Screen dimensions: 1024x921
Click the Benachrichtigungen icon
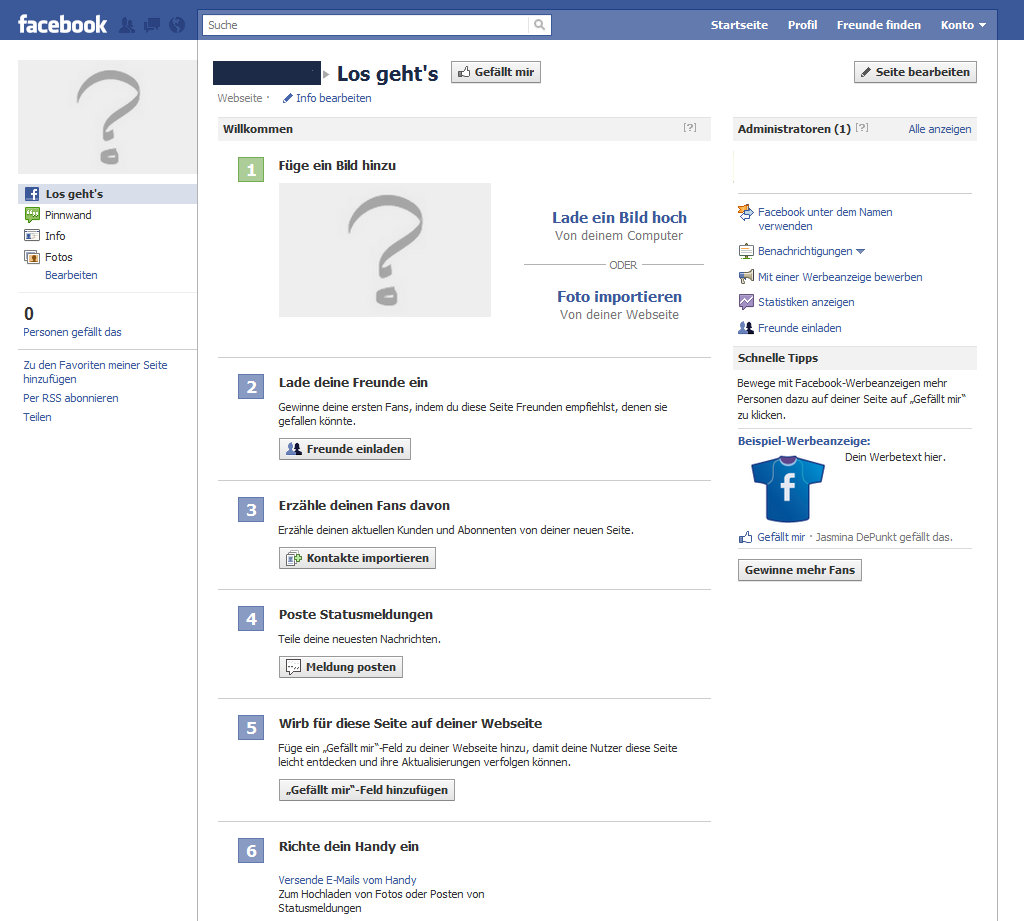point(746,251)
